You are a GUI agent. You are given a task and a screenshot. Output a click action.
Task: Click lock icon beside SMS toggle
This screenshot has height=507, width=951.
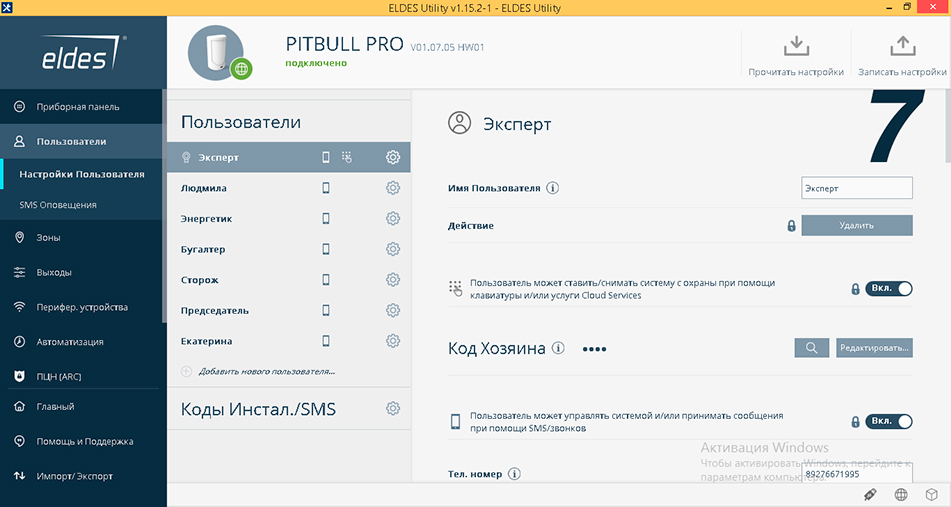coord(855,422)
